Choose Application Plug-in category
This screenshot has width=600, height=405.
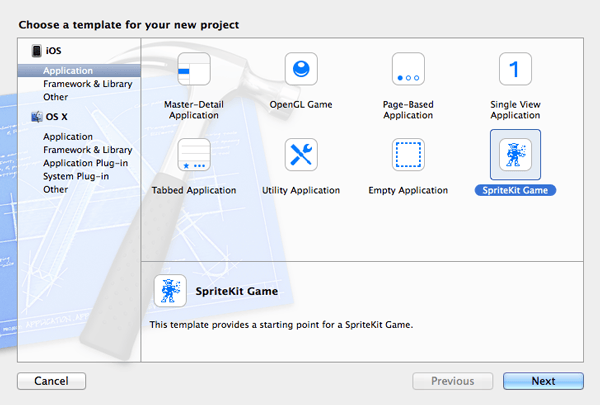(x=82, y=163)
